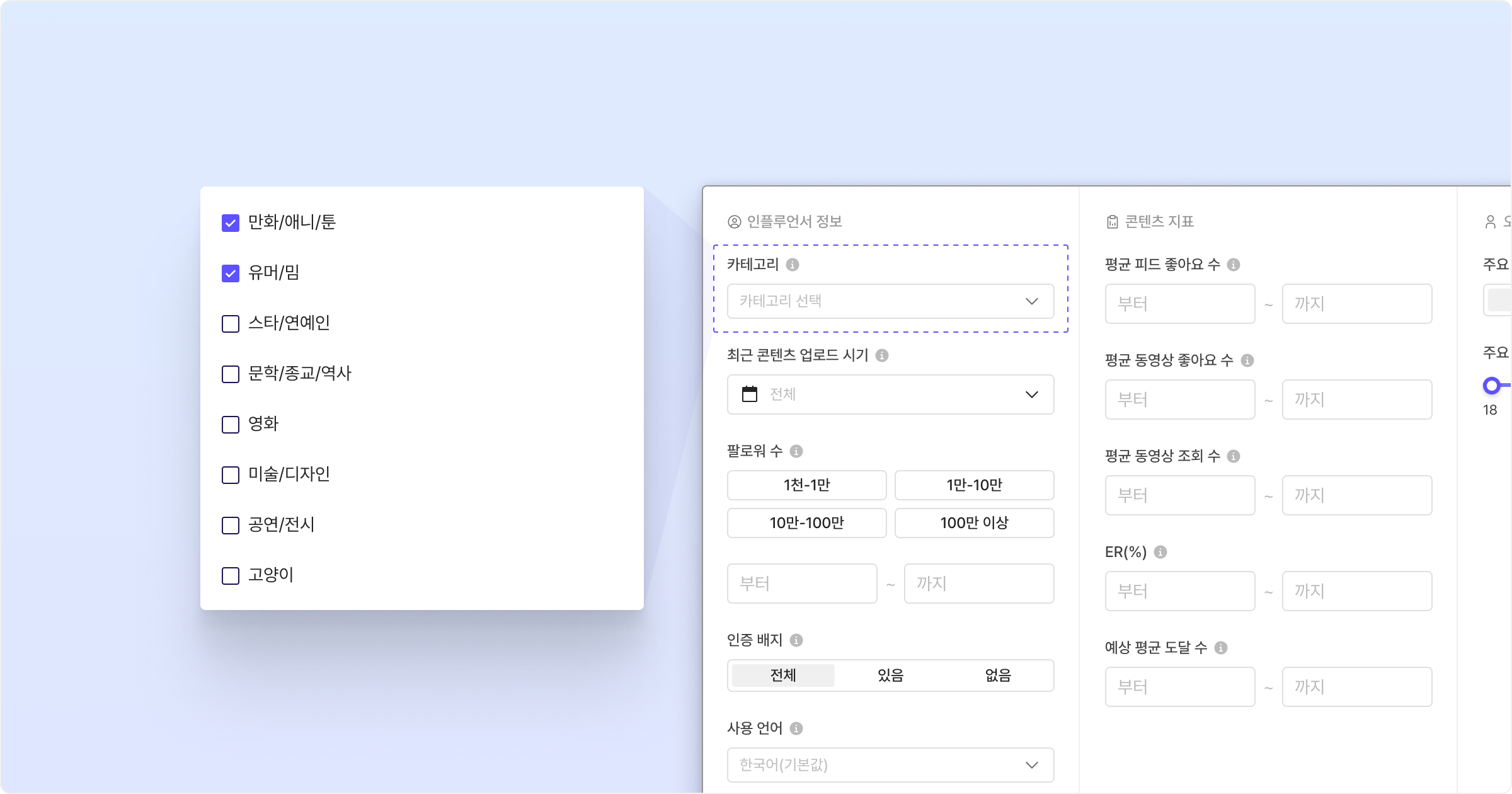Viewport: 1512px width, 794px height.
Task: Click the ER(%) 부터 input field
Action: [1179, 591]
